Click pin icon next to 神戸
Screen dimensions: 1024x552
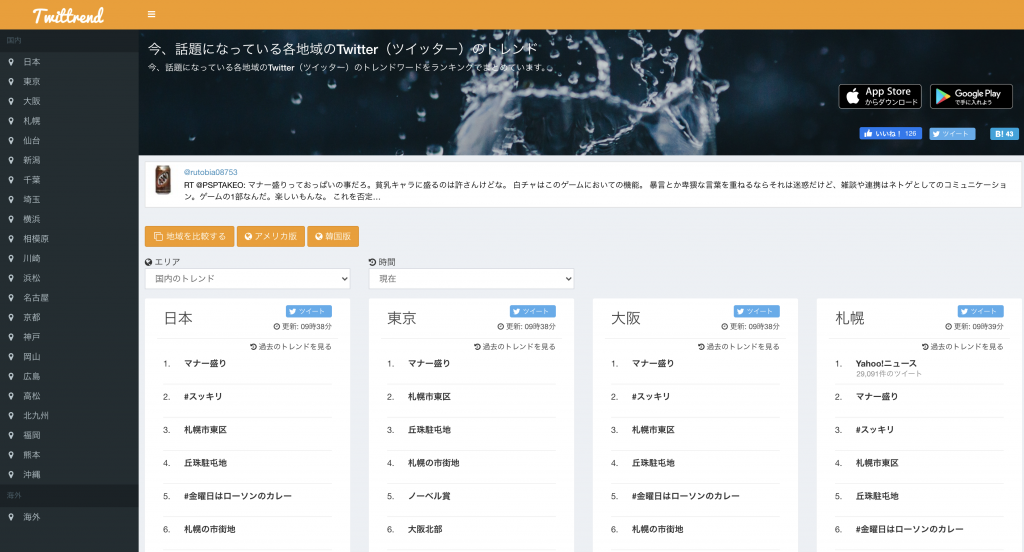coord(11,336)
